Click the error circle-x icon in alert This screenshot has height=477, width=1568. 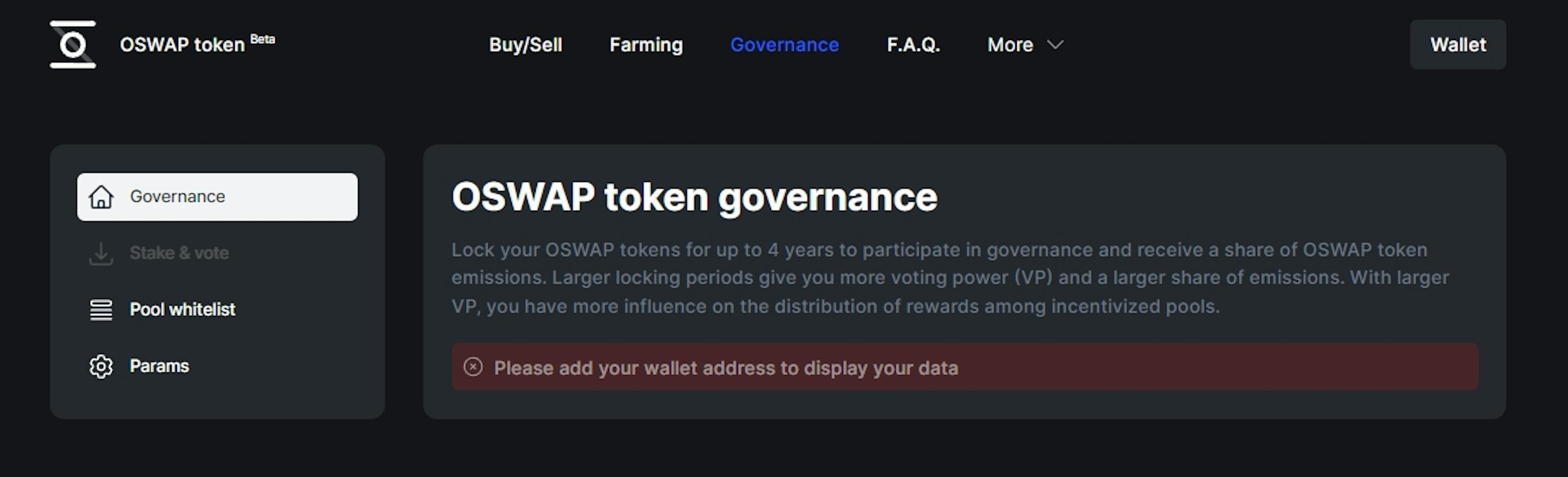(473, 367)
